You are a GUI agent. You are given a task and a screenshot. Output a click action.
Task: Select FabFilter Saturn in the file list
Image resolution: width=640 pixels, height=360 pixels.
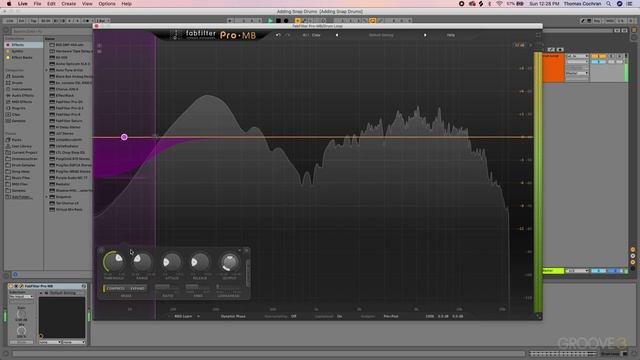tap(69, 121)
